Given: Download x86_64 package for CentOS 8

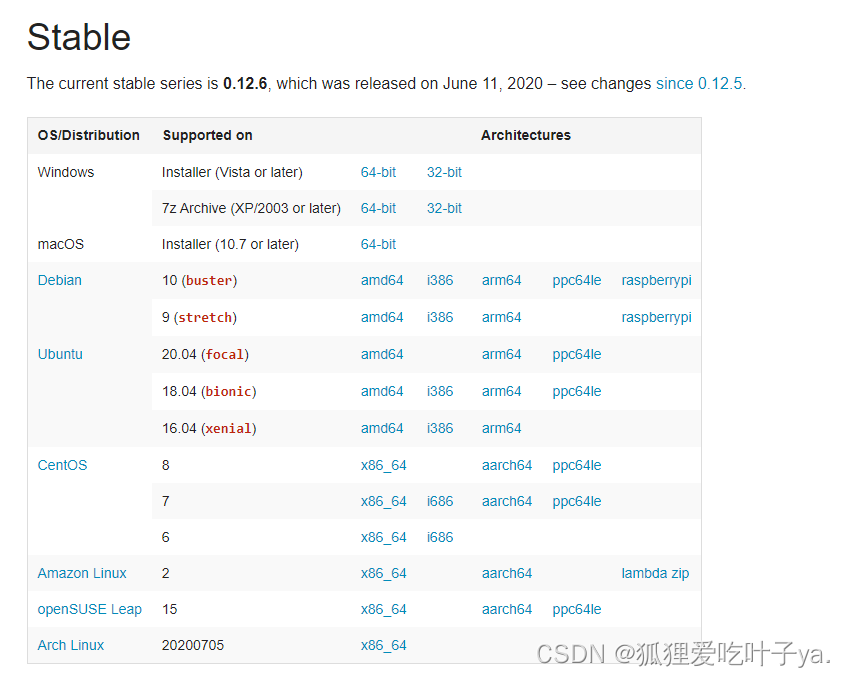Looking at the screenshot, I should (384, 465).
